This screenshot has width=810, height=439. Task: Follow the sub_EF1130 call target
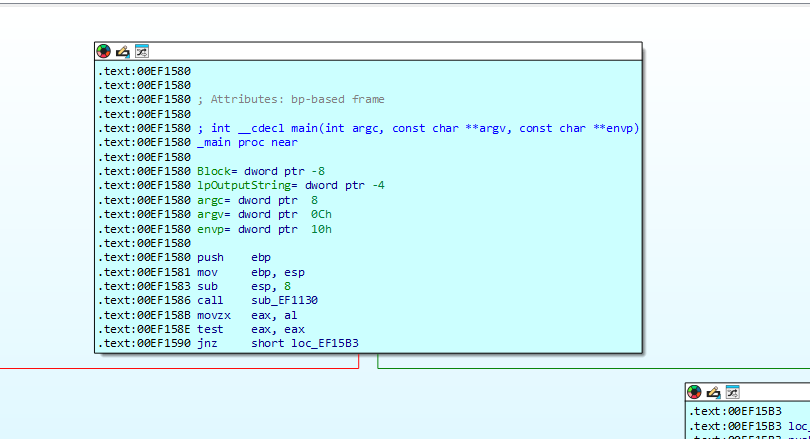click(x=285, y=301)
